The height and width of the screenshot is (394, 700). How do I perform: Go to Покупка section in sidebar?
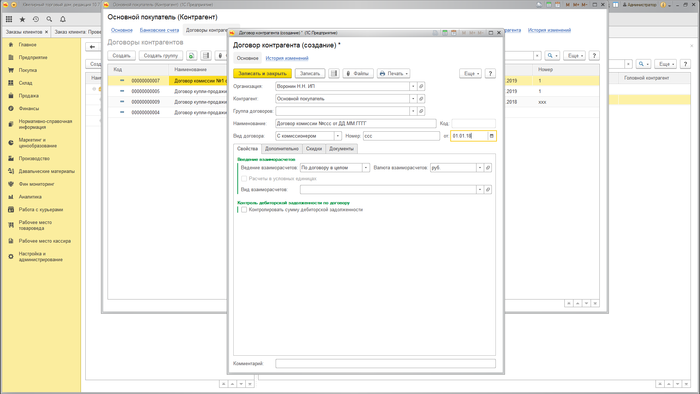[28, 70]
